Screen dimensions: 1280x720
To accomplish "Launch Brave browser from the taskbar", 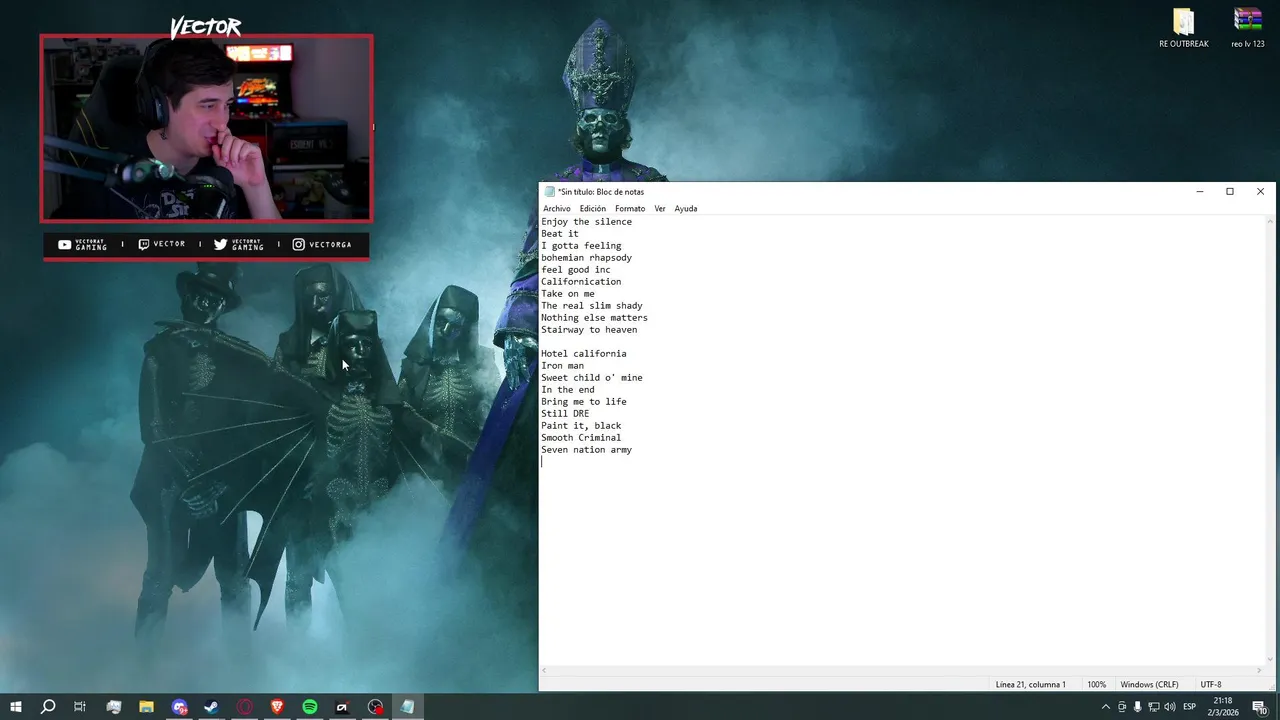I will click(277, 707).
